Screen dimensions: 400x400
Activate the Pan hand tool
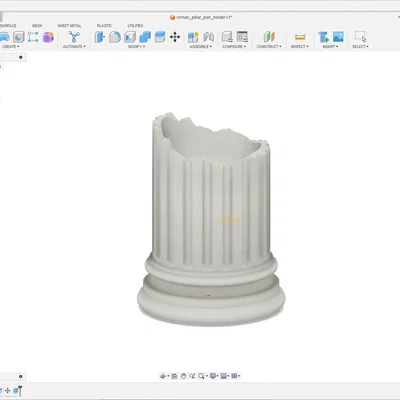point(183,376)
